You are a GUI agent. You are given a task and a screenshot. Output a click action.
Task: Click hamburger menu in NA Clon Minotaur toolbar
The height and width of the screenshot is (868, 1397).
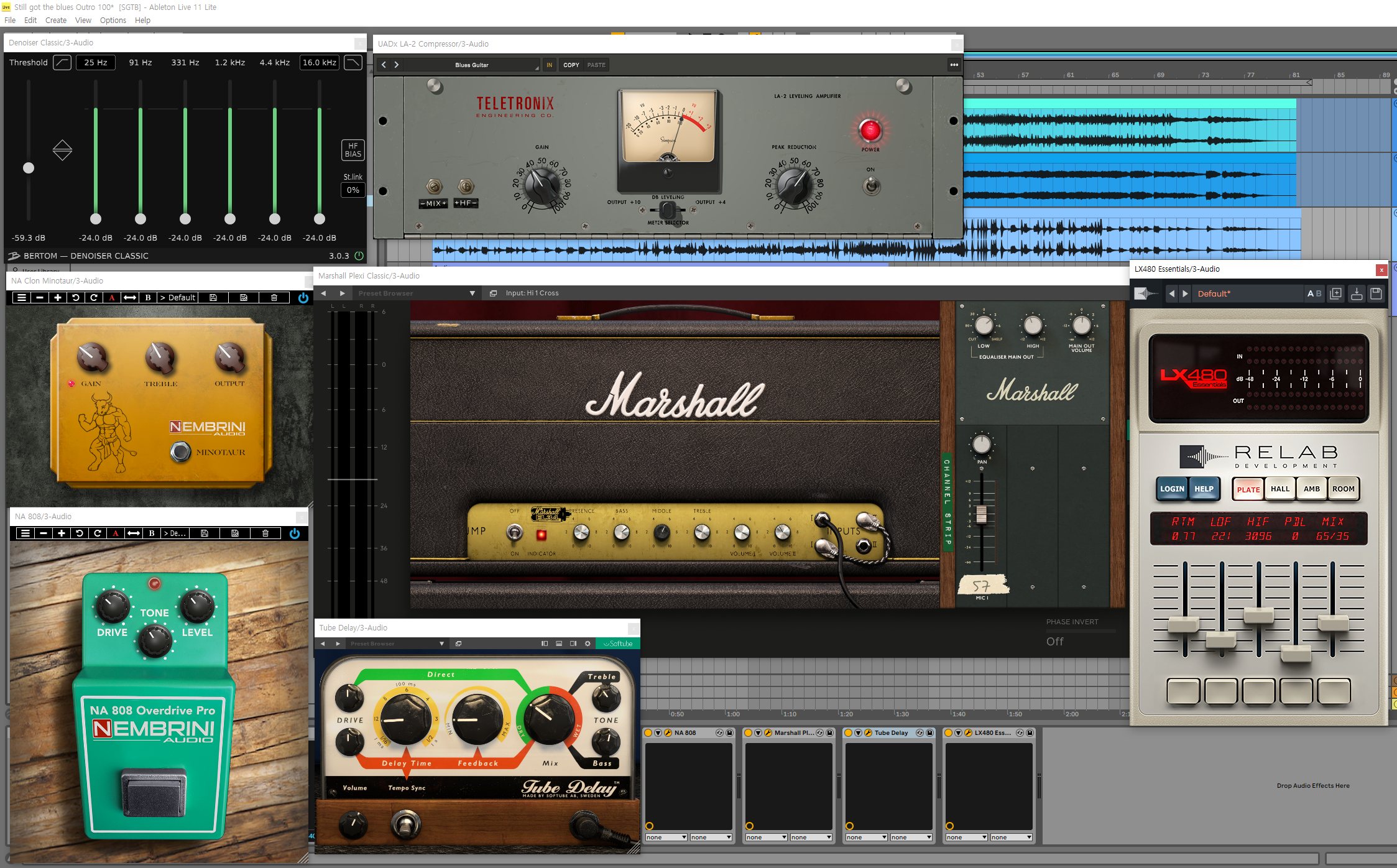(x=22, y=298)
